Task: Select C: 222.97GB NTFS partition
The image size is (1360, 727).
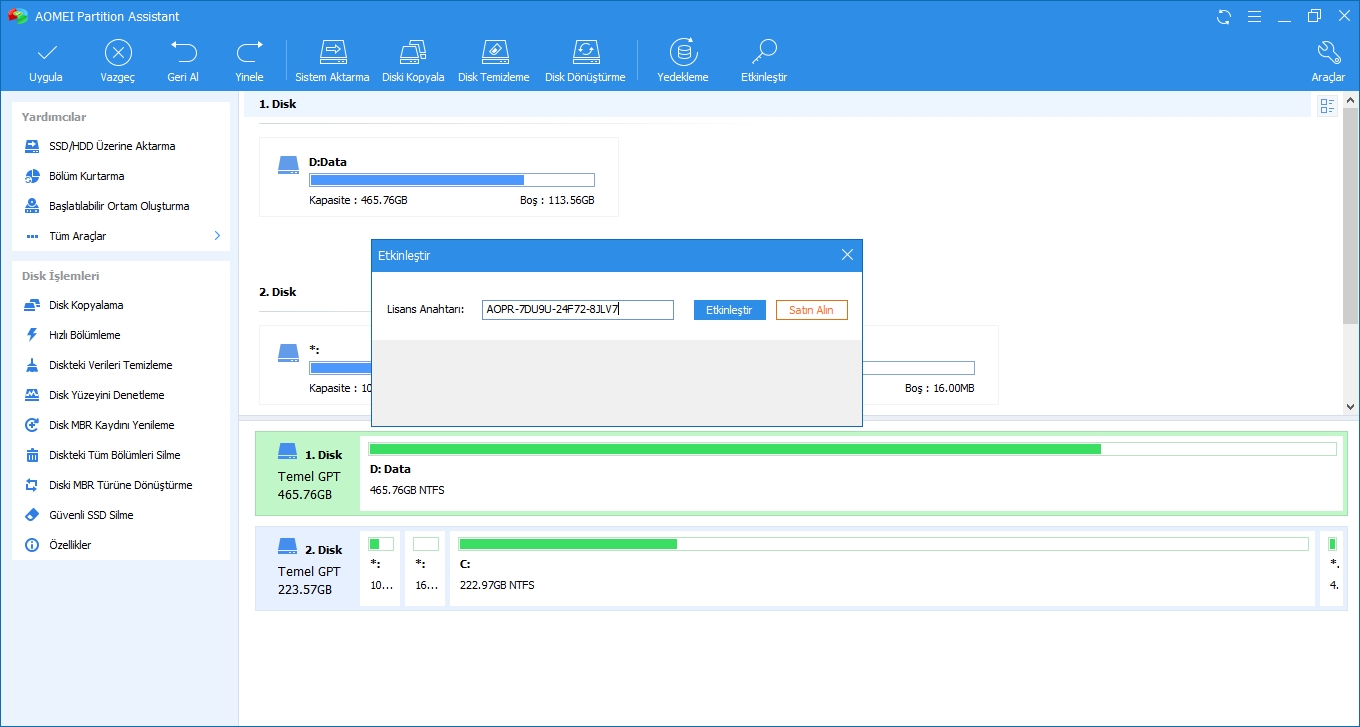Action: coord(883,568)
